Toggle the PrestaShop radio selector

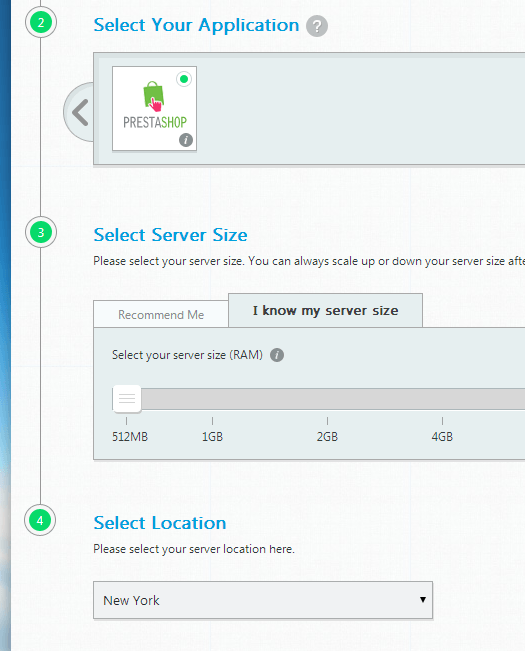(x=184, y=79)
